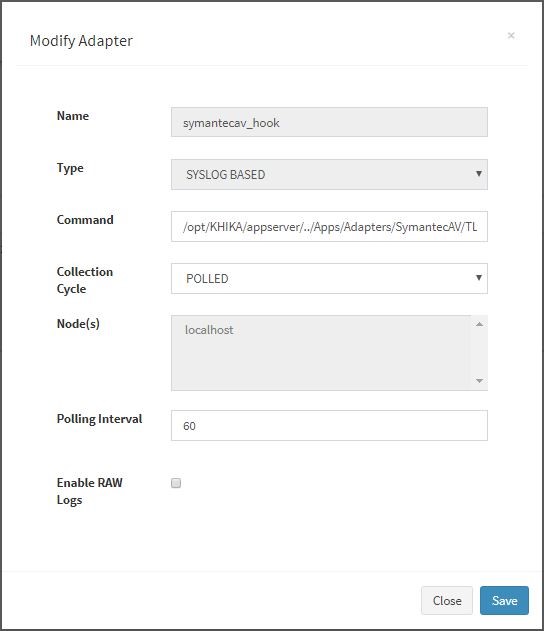The height and width of the screenshot is (631, 544).
Task: Click the Collection Cycle dropdown arrow
Action: (479, 277)
